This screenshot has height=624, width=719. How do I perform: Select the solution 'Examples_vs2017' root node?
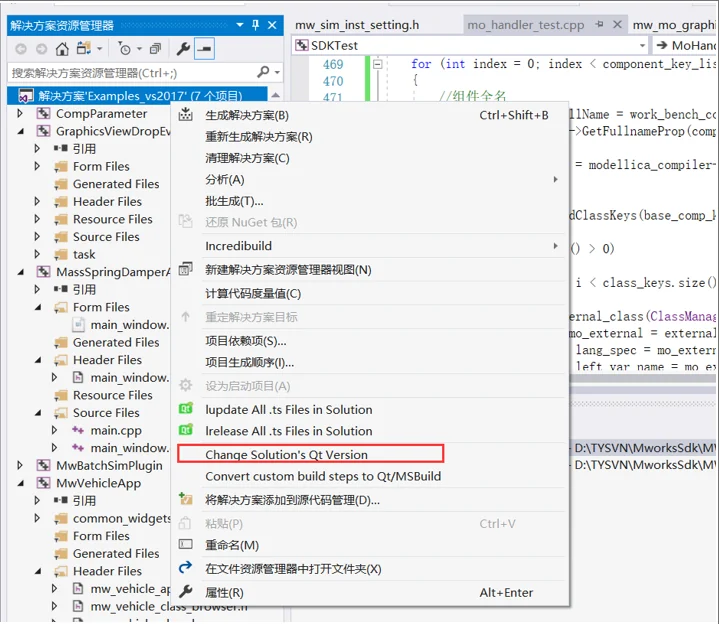139,96
